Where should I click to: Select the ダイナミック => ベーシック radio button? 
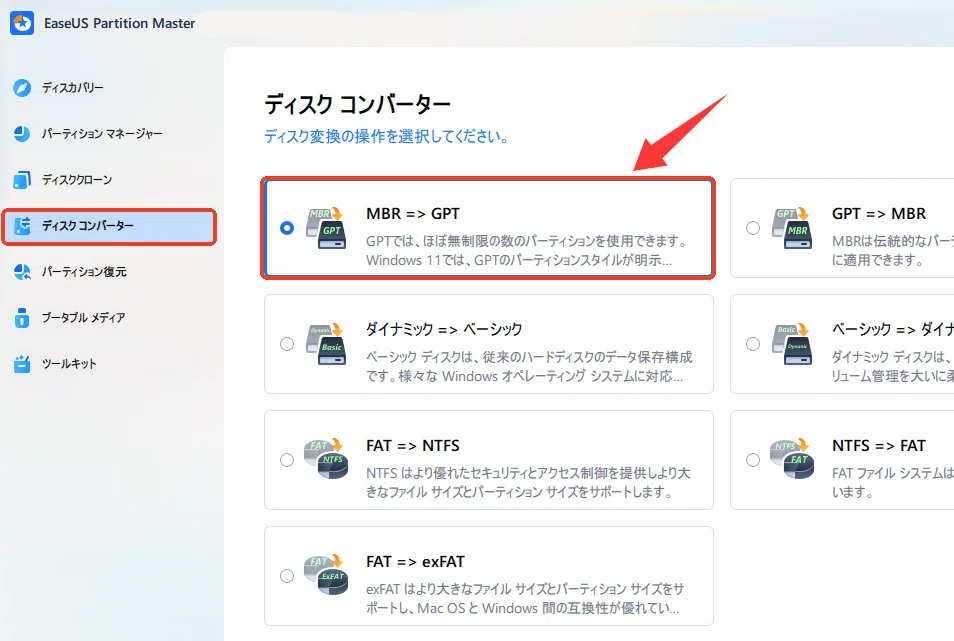tap(287, 344)
